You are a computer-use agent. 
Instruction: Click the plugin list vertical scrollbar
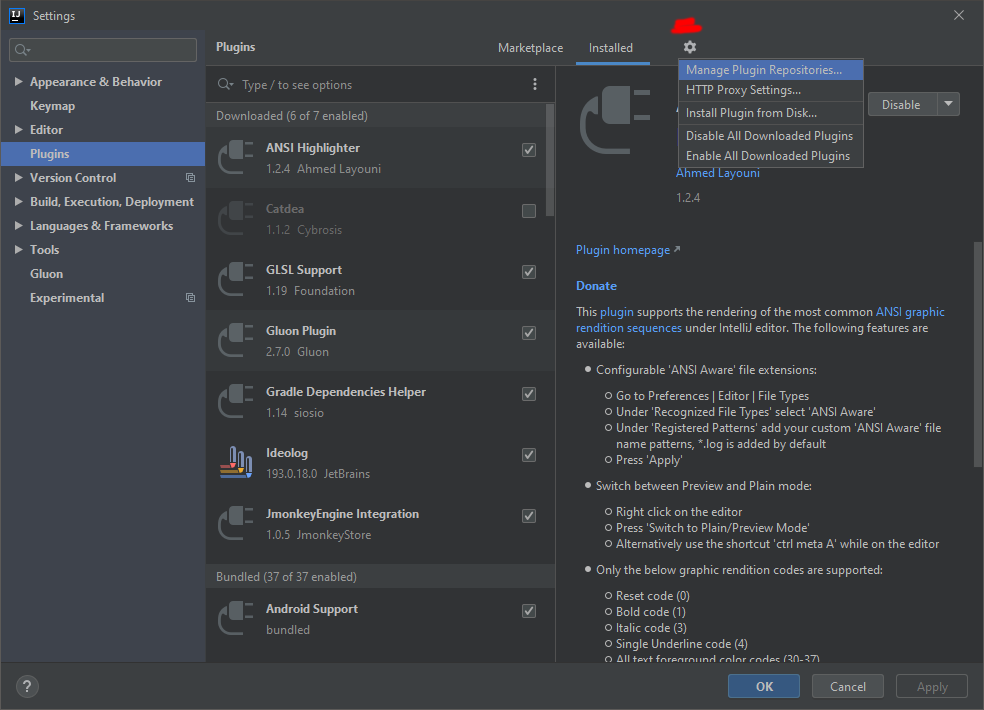[550, 160]
